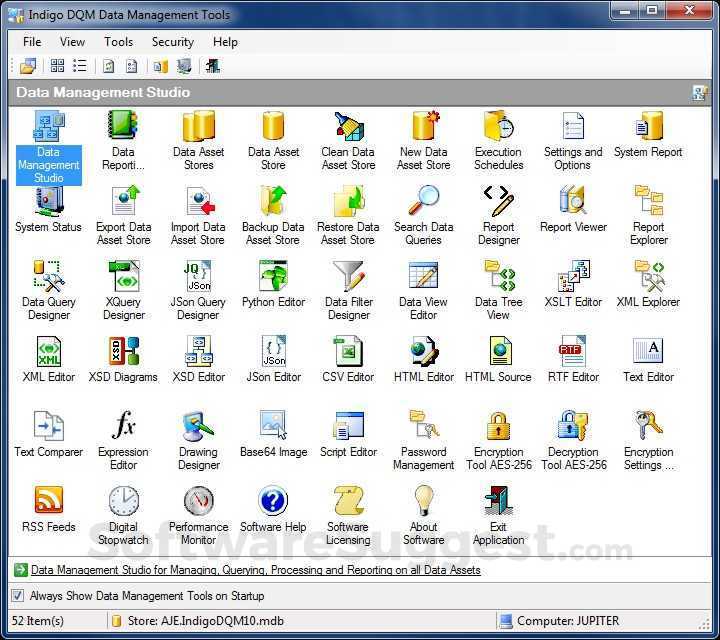The image size is (720, 640).
Task: Open the JSon Editor
Action: pos(274,359)
